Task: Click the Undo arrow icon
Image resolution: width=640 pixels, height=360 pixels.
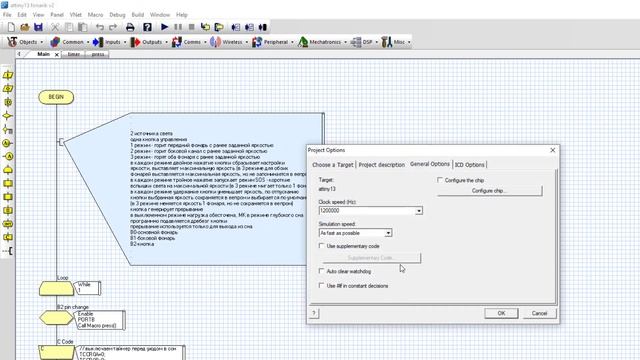Action: pyautogui.click(x=100, y=27)
